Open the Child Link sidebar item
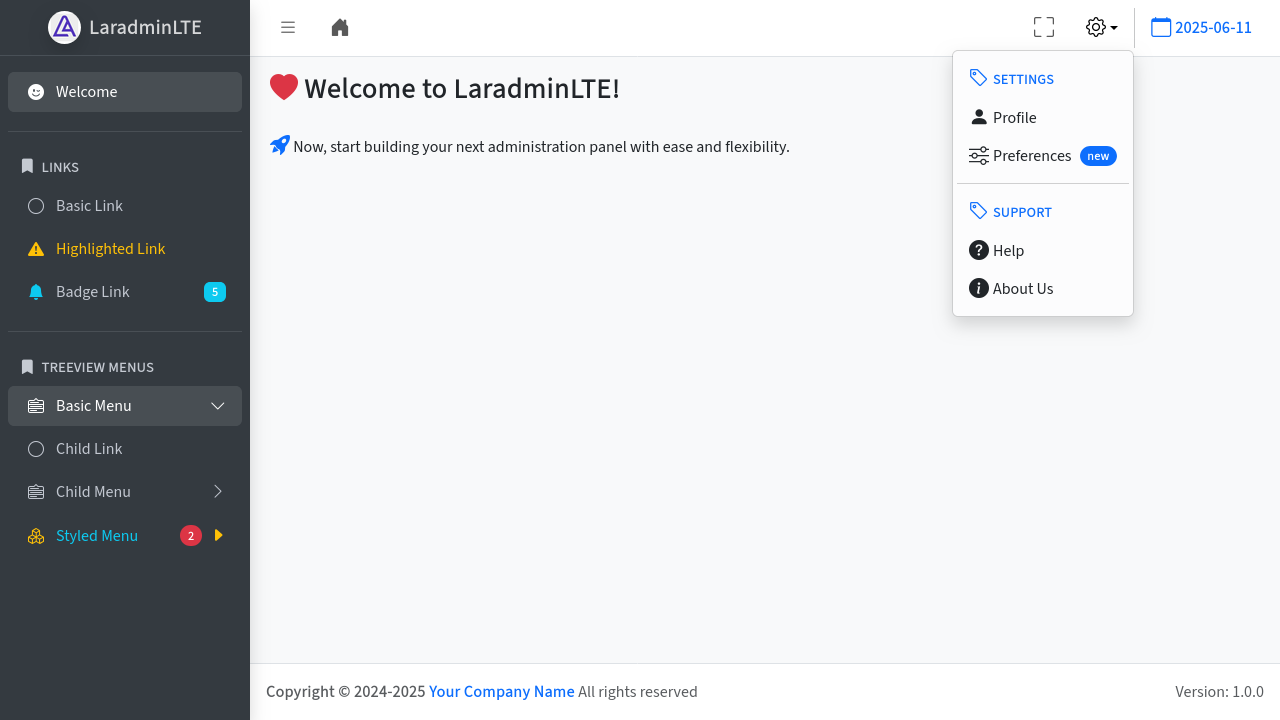 point(89,449)
